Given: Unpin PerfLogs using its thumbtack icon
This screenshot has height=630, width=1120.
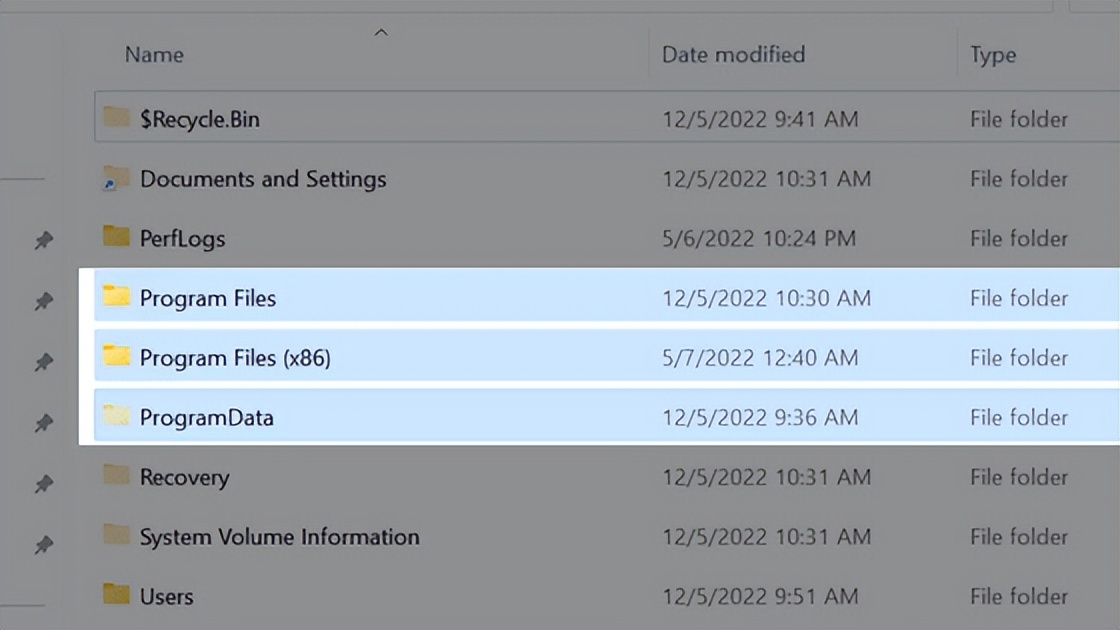Looking at the screenshot, I should (42, 239).
